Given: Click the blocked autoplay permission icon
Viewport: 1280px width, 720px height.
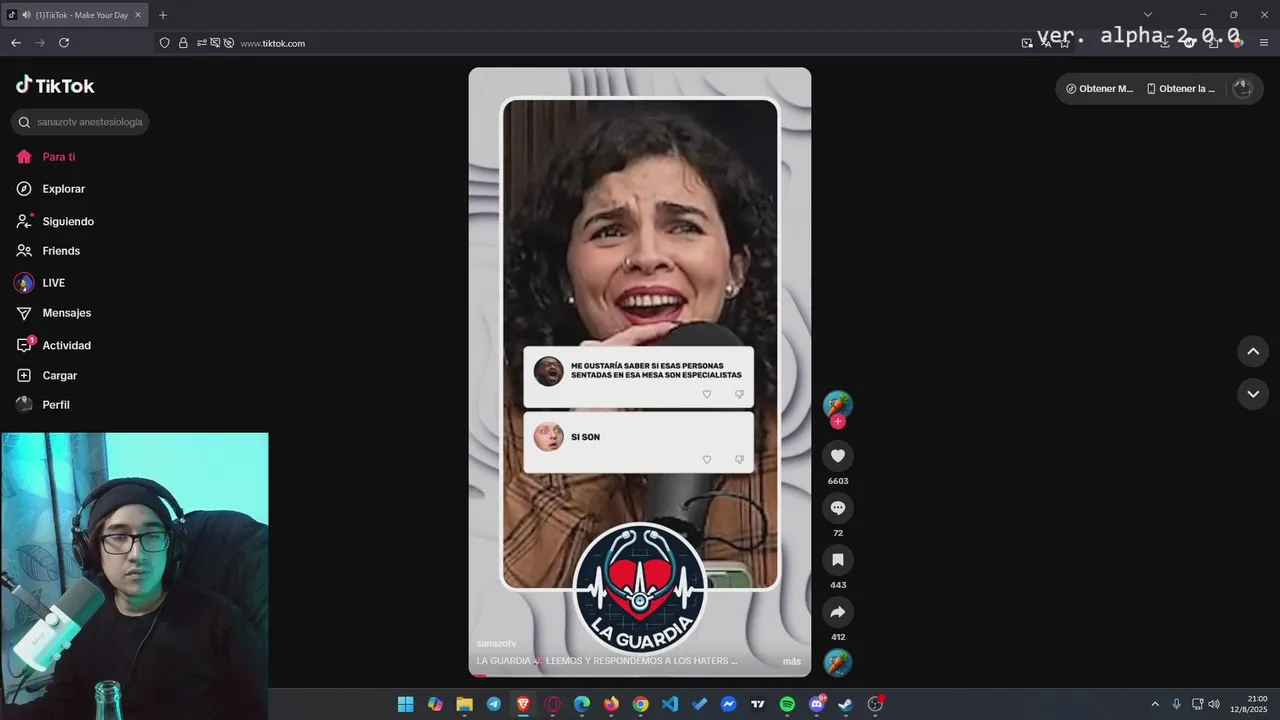Looking at the screenshot, I should click(x=229, y=43).
